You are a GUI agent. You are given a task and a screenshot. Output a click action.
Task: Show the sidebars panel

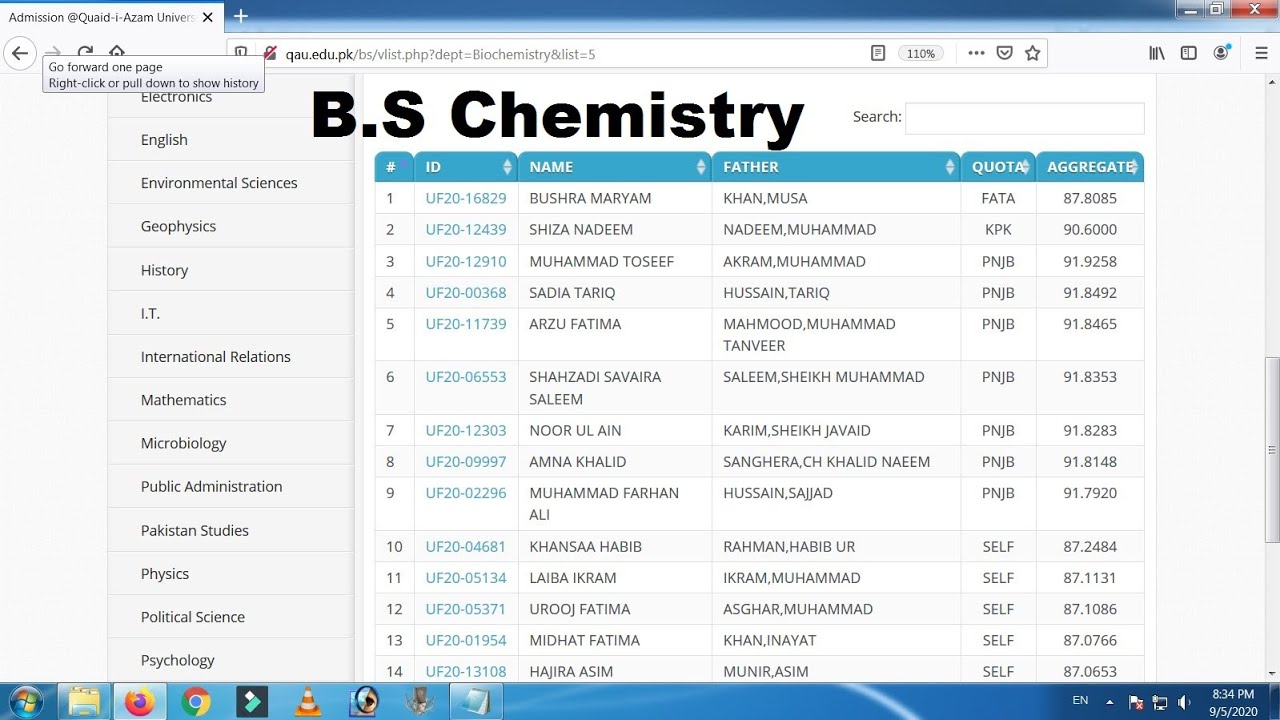[1189, 53]
